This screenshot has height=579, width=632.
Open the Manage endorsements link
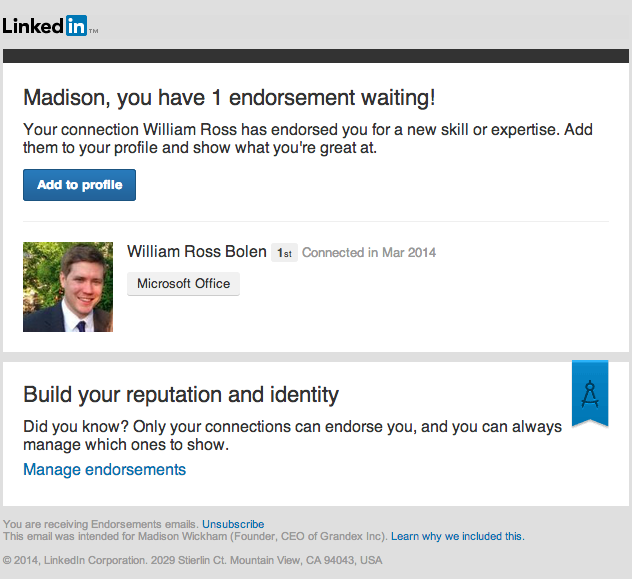click(104, 469)
